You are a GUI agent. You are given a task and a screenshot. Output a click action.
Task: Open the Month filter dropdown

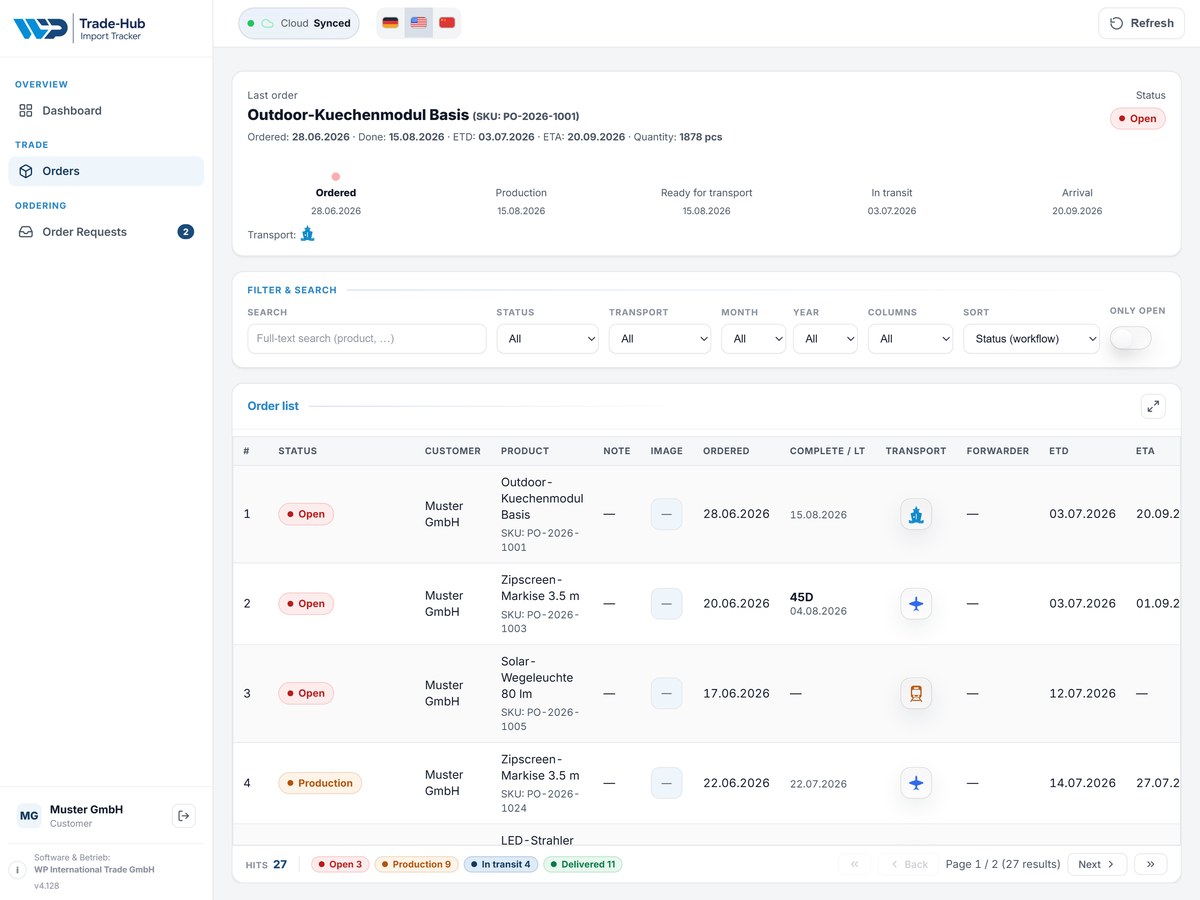(x=753, y=339)
